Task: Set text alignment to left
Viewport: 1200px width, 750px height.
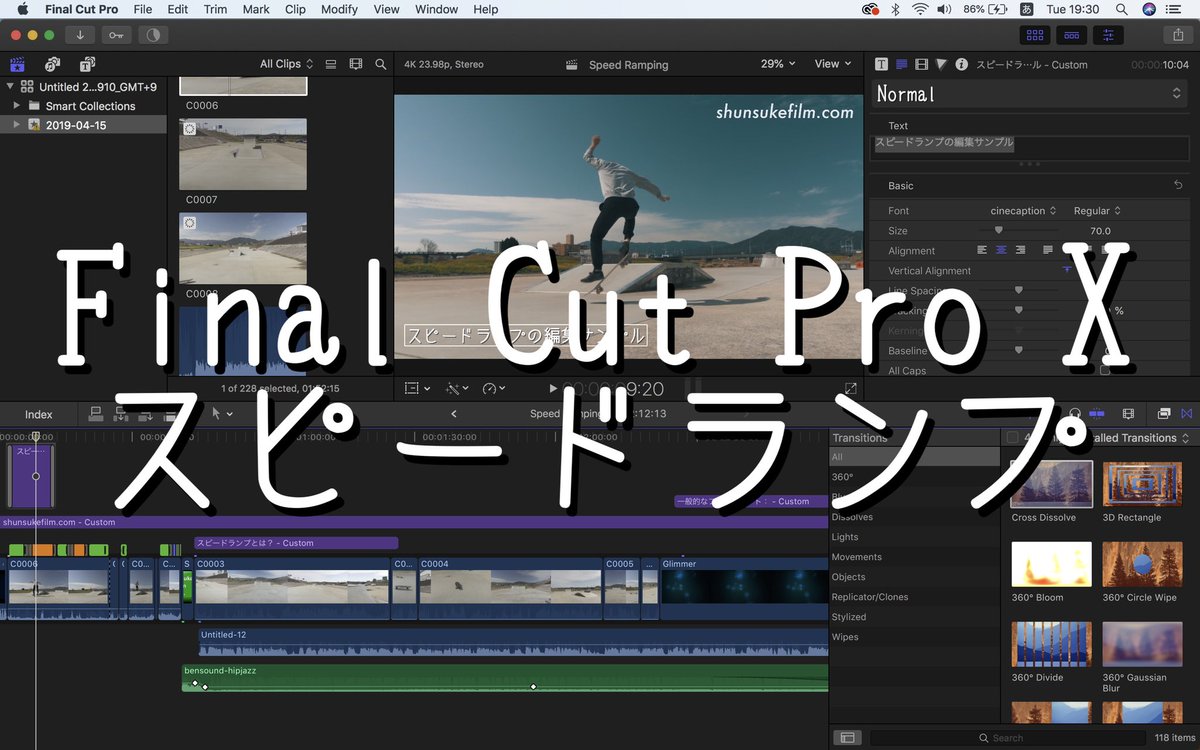Action: tap(982, 250)
